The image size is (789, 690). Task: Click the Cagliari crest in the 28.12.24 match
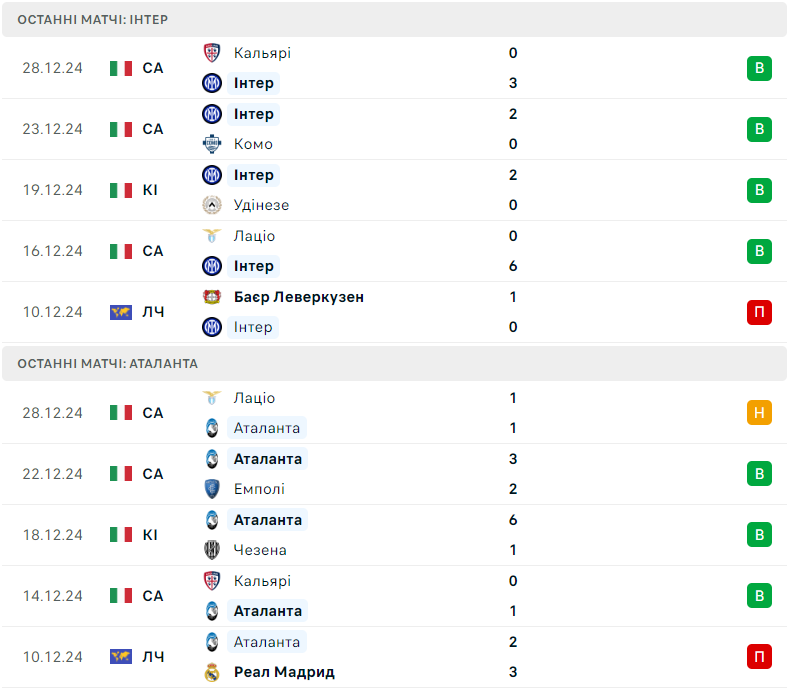coord(211,53)
